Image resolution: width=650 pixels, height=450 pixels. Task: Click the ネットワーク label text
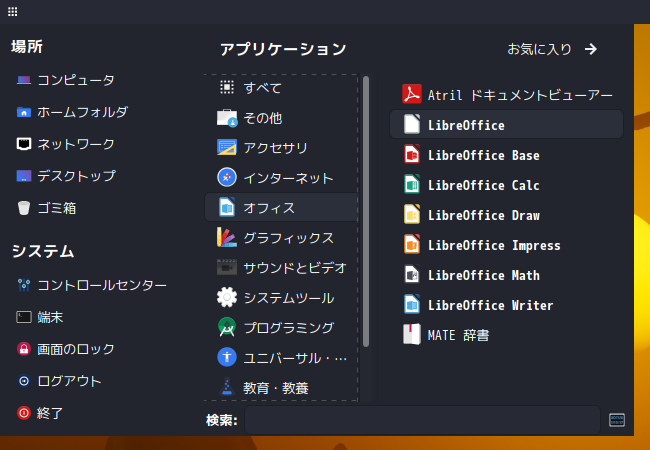(76, 144)
